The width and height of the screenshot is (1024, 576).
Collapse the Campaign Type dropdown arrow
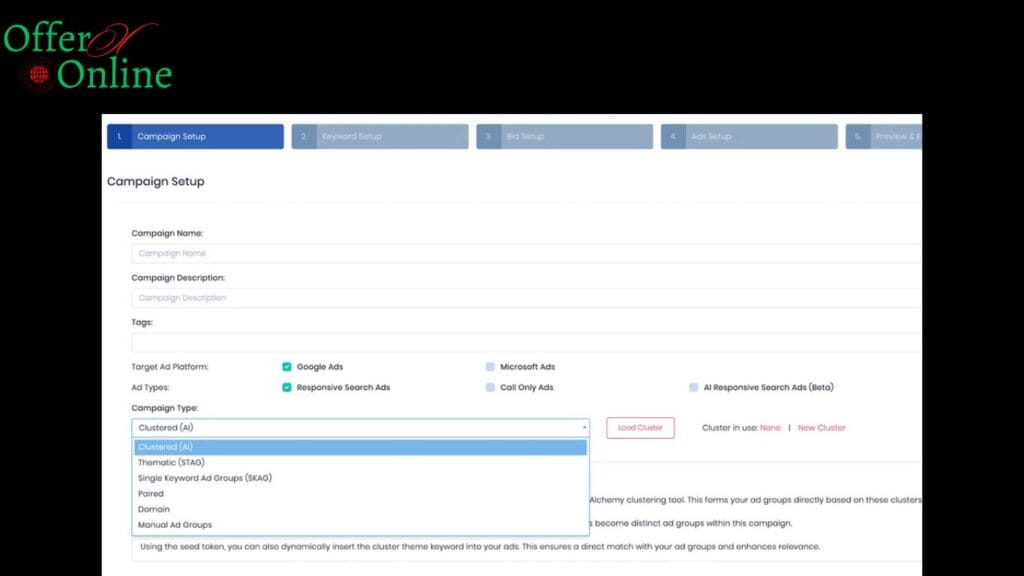584,428
